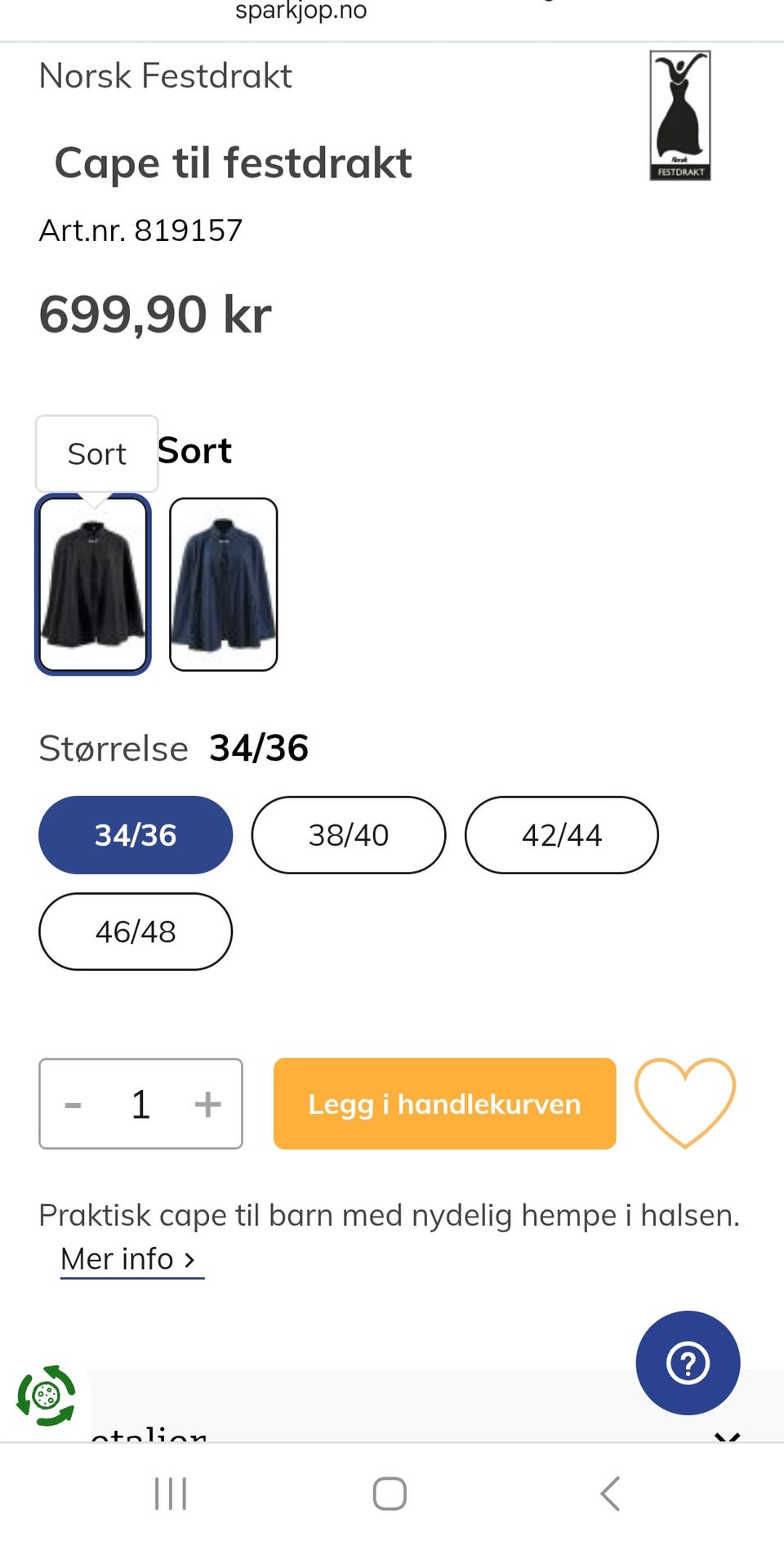The width and height of the screenshot is (784, 1546).
Task: Tap the green cookie settings icon
Action: coord(47,1396)
